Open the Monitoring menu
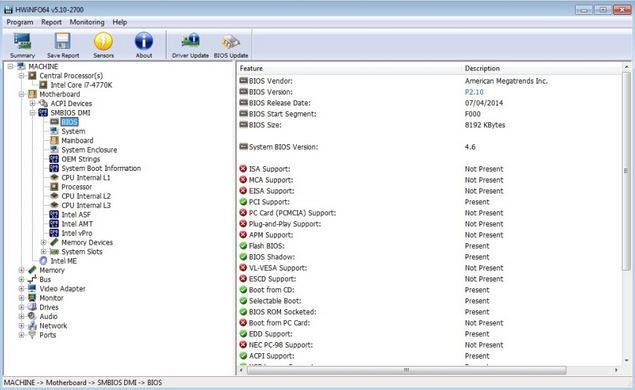Image resolution: width=635 pixels, height=390 pixels. (x=87, y=22)
